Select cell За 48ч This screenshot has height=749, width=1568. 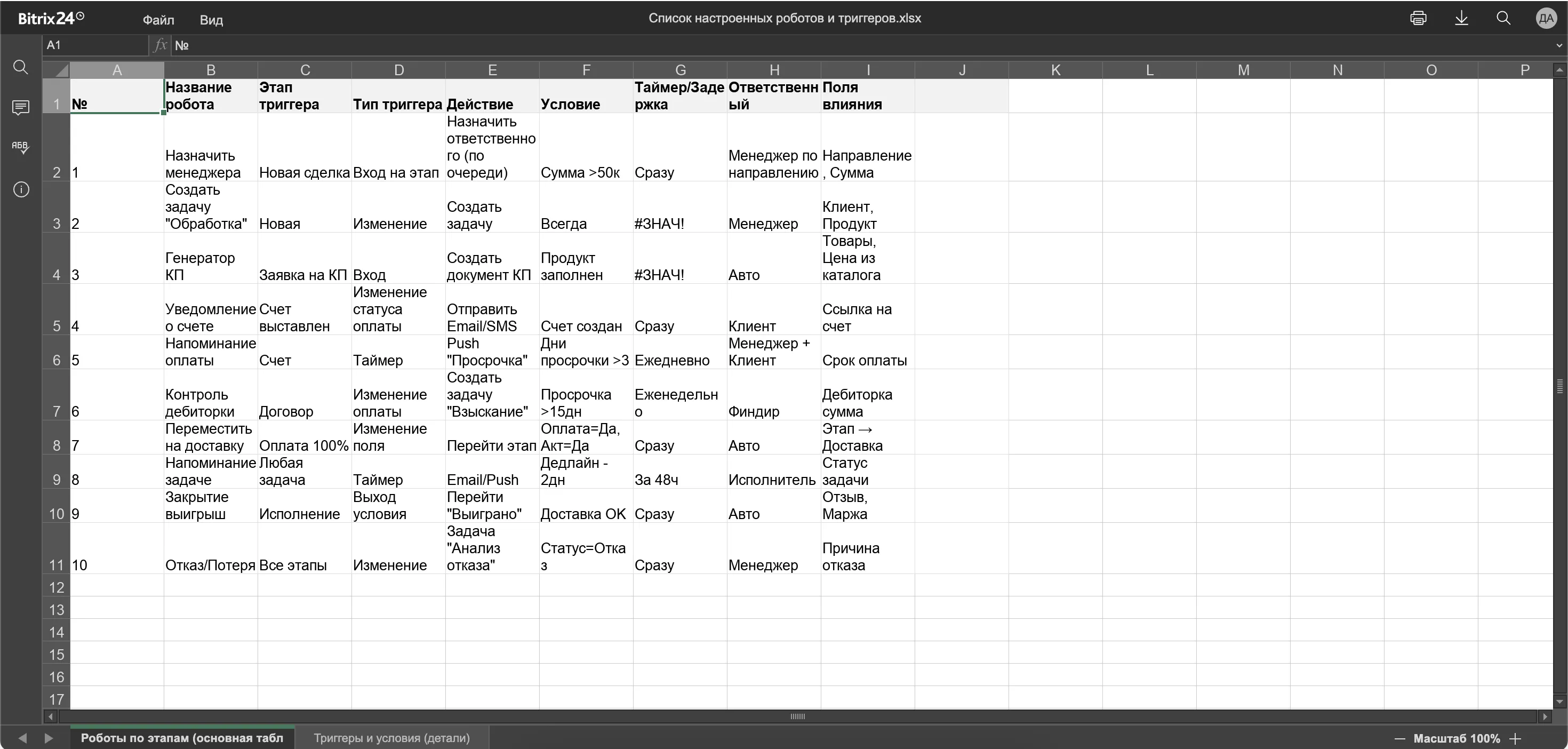pyautogui.click(x=680, y=471)
